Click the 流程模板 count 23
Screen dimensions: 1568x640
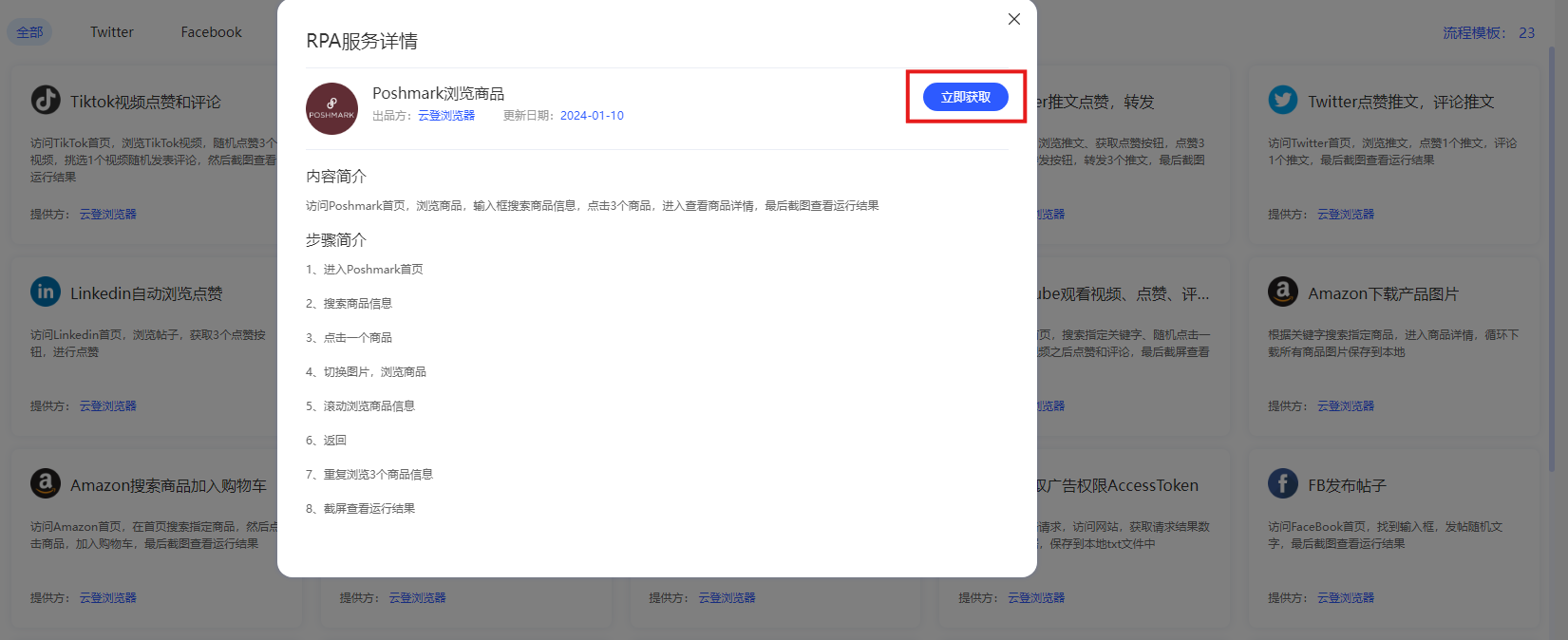(1526, 32)
